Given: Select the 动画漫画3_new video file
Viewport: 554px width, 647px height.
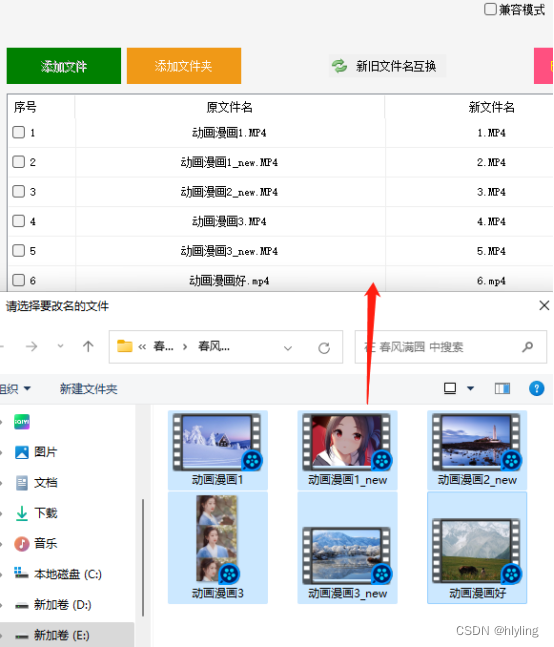Looking at the screenshot, I should 347,548.
